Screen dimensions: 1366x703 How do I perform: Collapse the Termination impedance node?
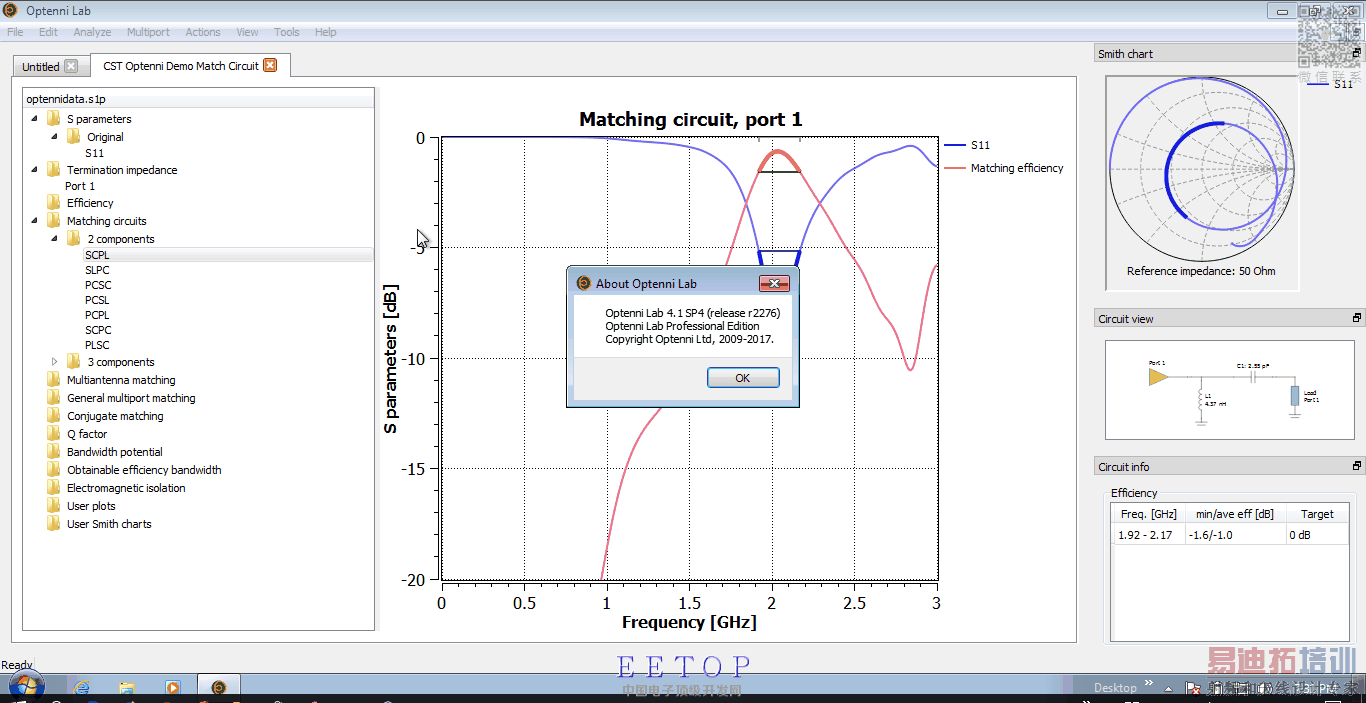pos(35,170)
